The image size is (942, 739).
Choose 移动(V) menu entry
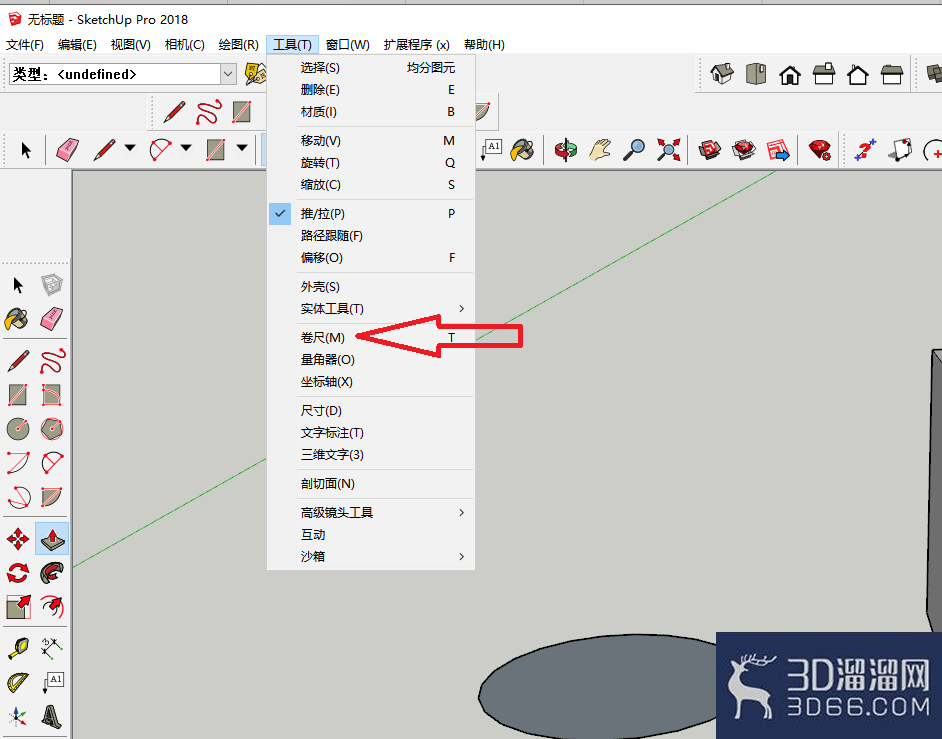[371, 141]
